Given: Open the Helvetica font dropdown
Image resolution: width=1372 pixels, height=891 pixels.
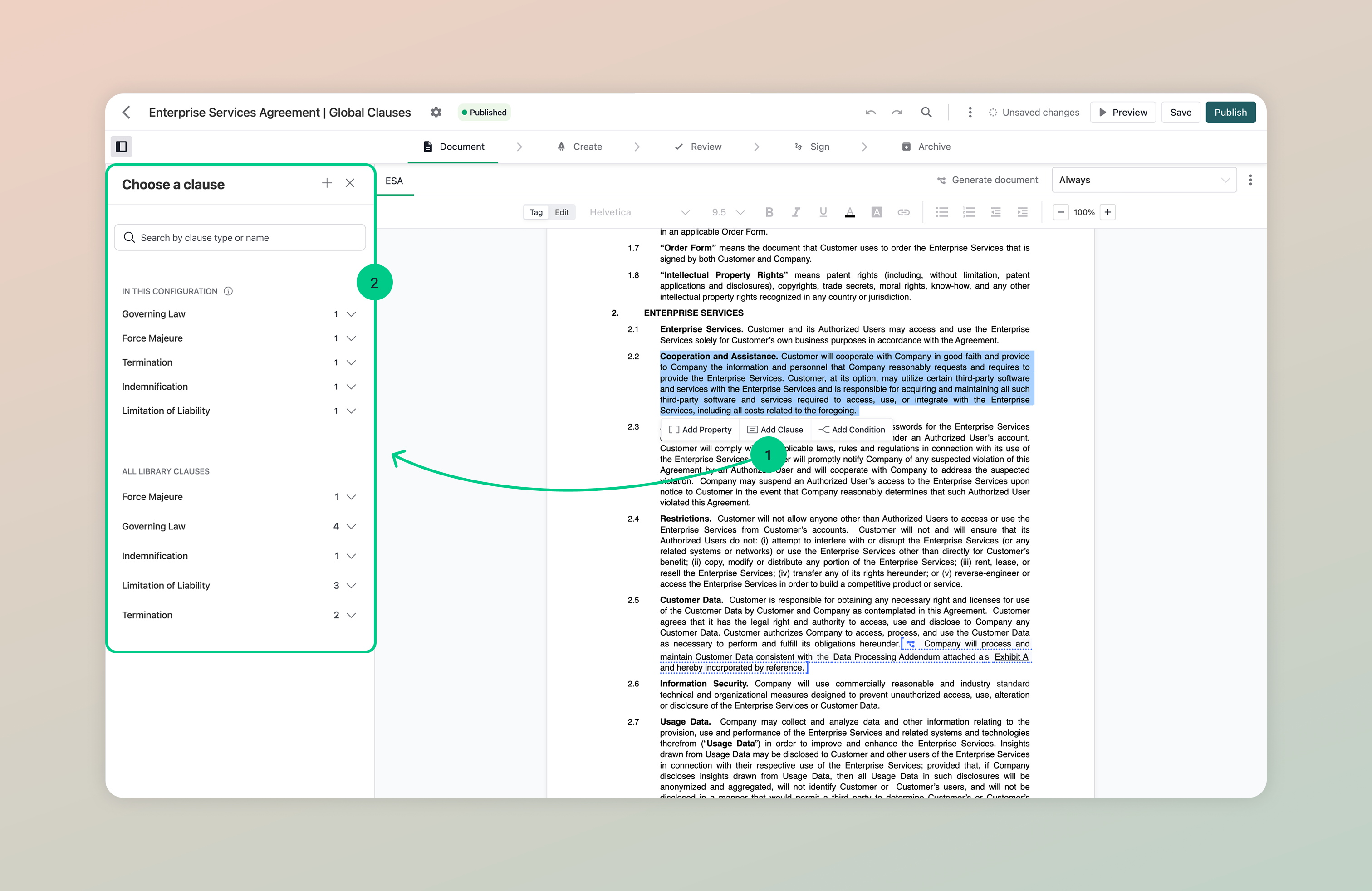Looking at the screenshot, I should [x=639, y=212].
